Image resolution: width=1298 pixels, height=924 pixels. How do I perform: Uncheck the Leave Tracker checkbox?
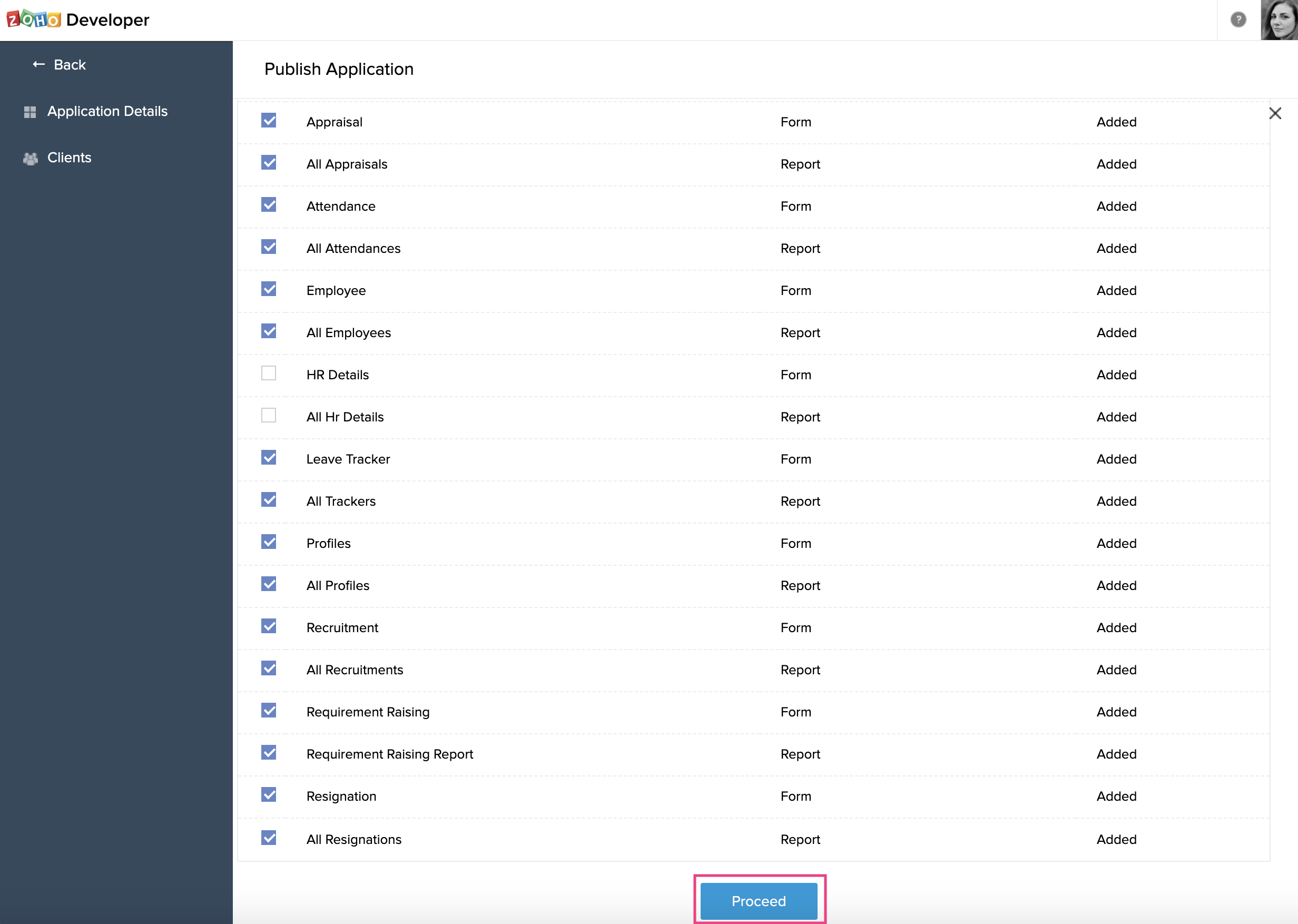(269, 457)
